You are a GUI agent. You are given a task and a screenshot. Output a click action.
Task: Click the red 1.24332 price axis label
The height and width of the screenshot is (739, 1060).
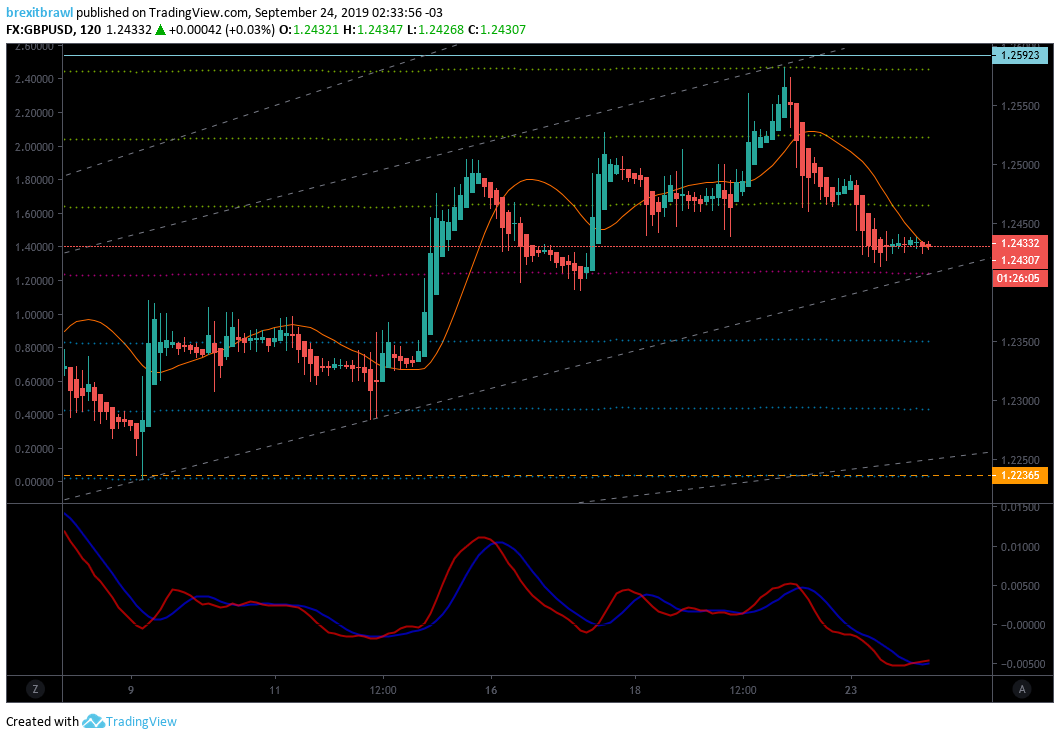click(x=1019, y=243)
